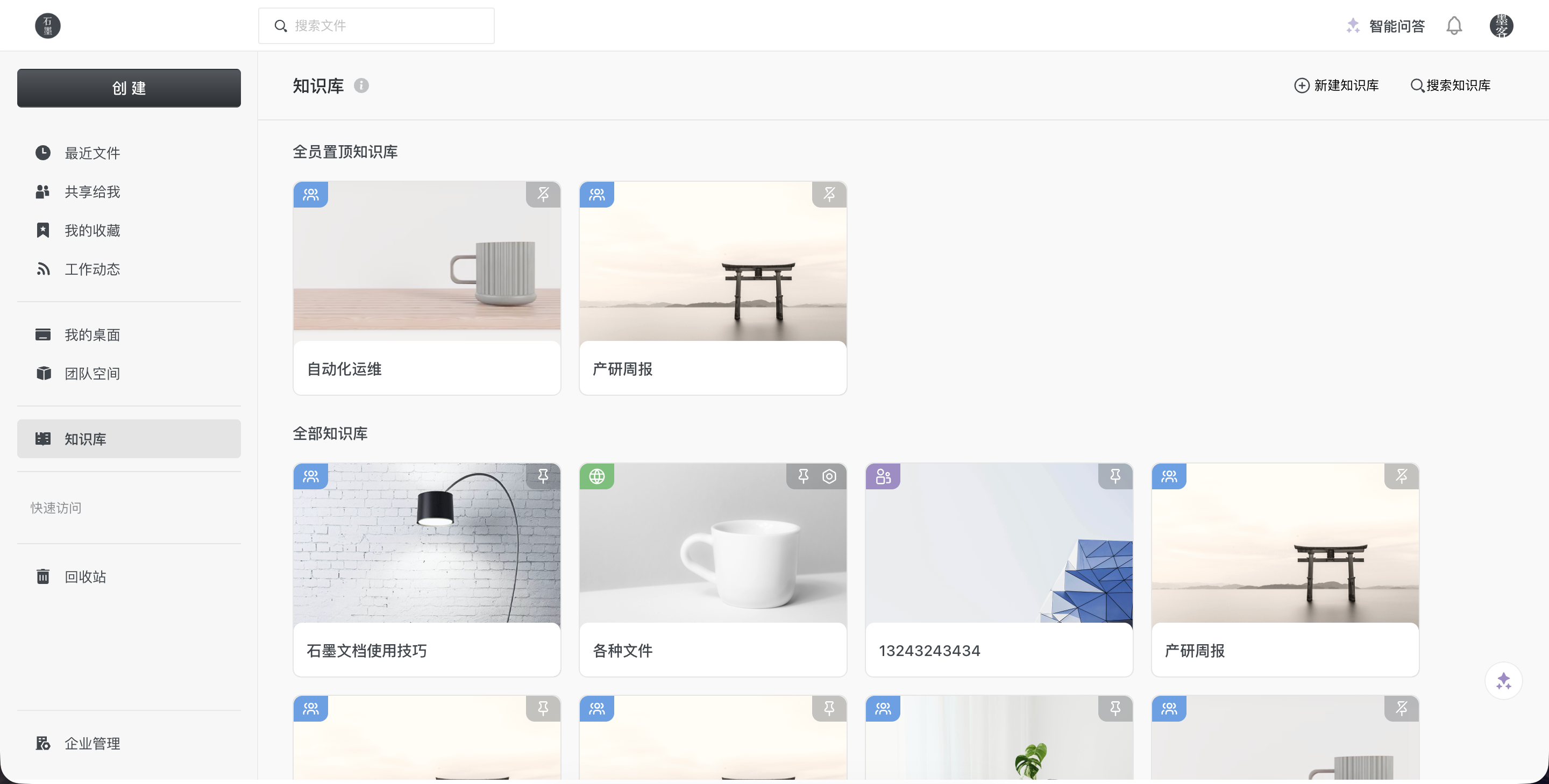Click 搜索知识库
Screen dimensions: 1549x784
pyautogui.click(x=1451, y=85)
